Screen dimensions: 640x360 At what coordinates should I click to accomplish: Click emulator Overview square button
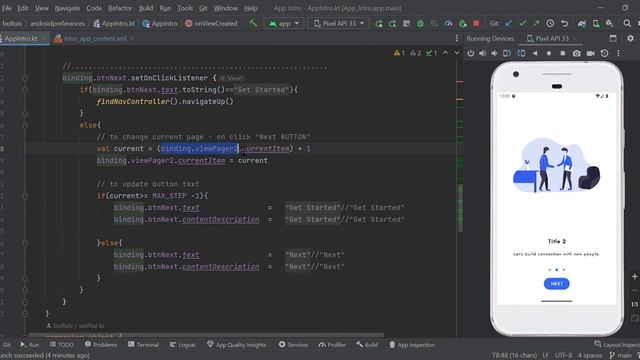563,53
